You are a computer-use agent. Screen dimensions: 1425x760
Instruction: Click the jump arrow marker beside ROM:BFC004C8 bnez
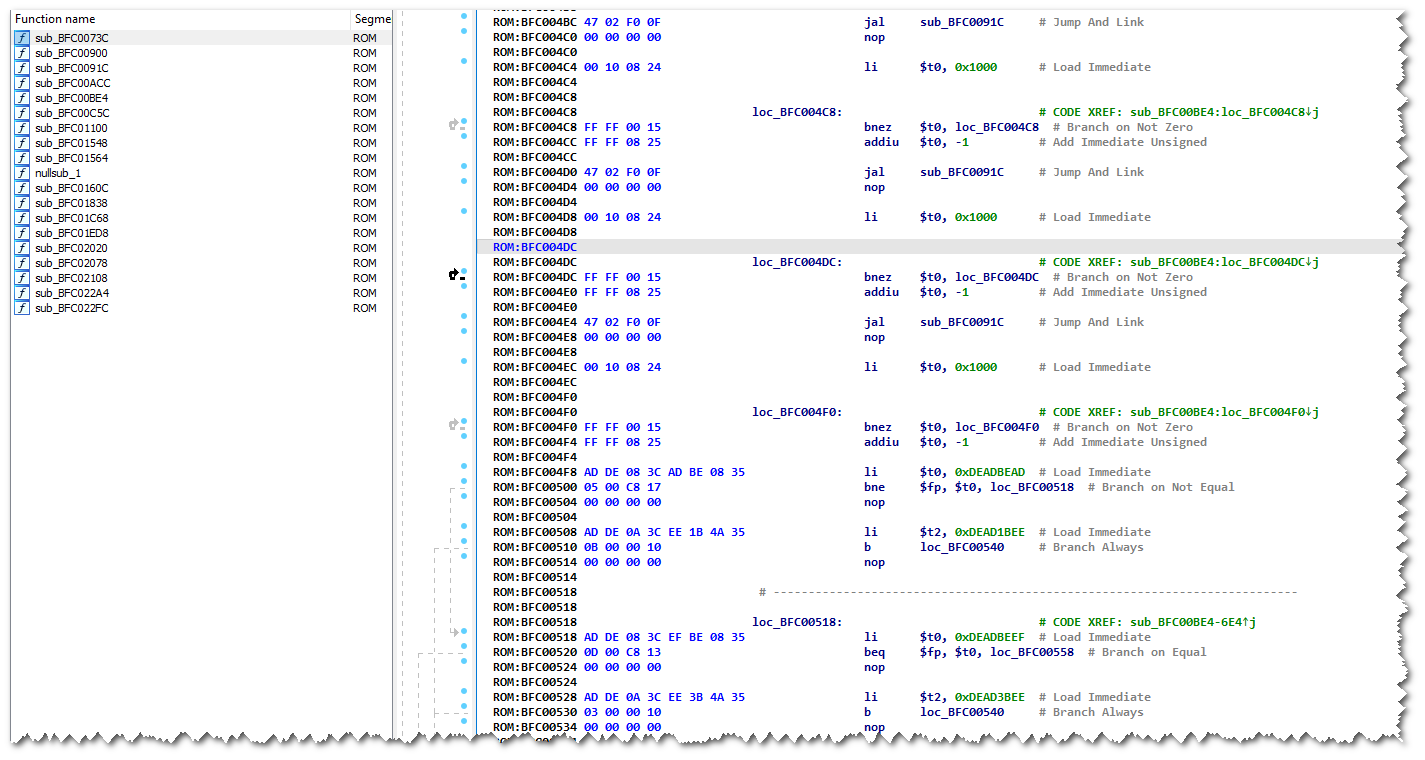[x=456, y=124]
